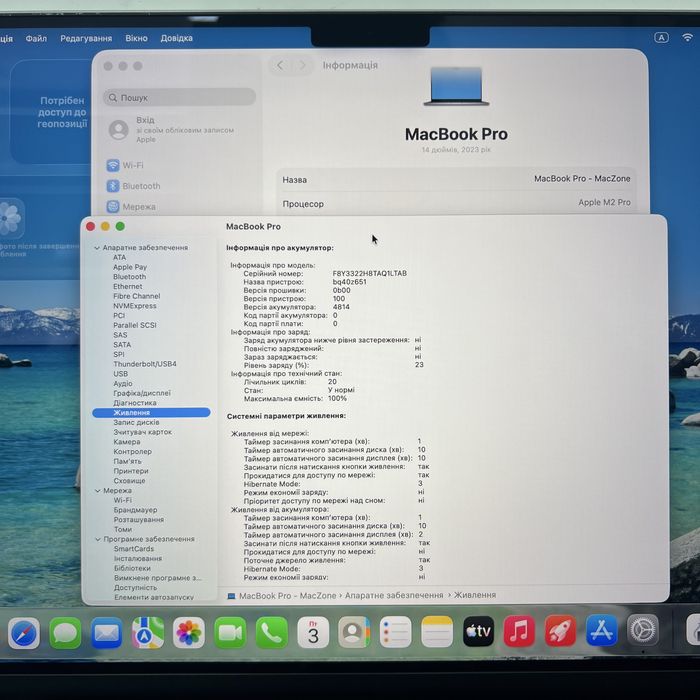Open Contacts app in the Dock
This screenshot has width=700, height=700.
[x=354, y=632]
